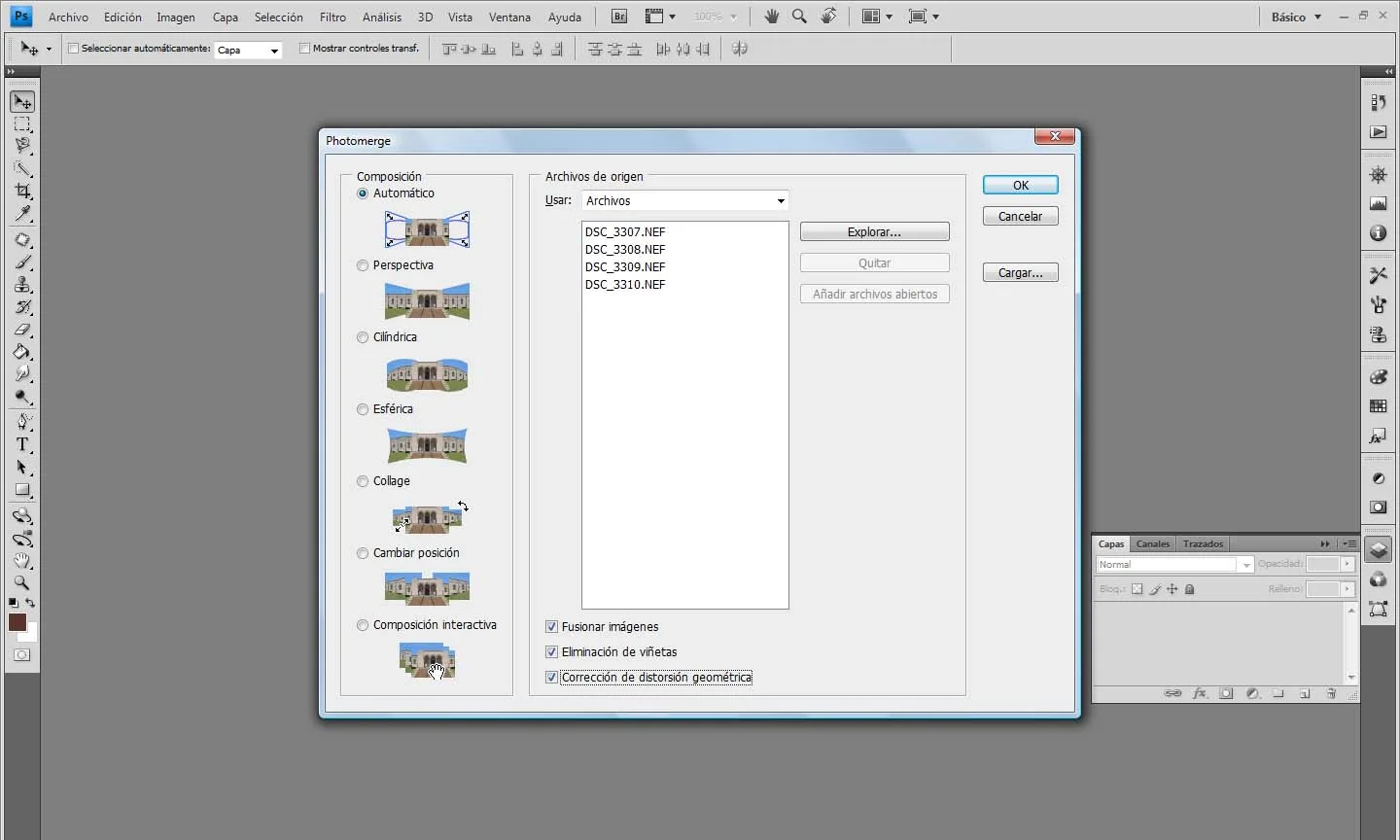
Task: Select the Lasso tool
Action: tap(22, 146)
